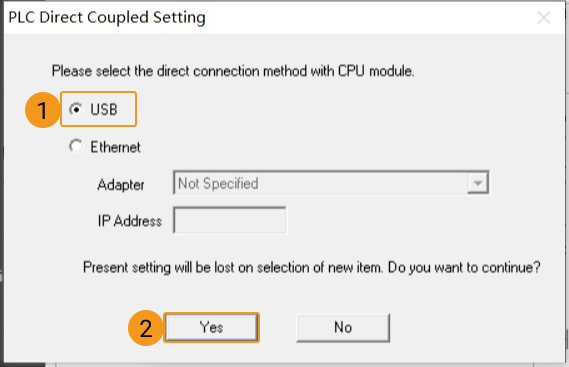Click the PLC Direct Coupled Setting title bar
This screenshot has width=569, height=367.
[x=269, y=17]
